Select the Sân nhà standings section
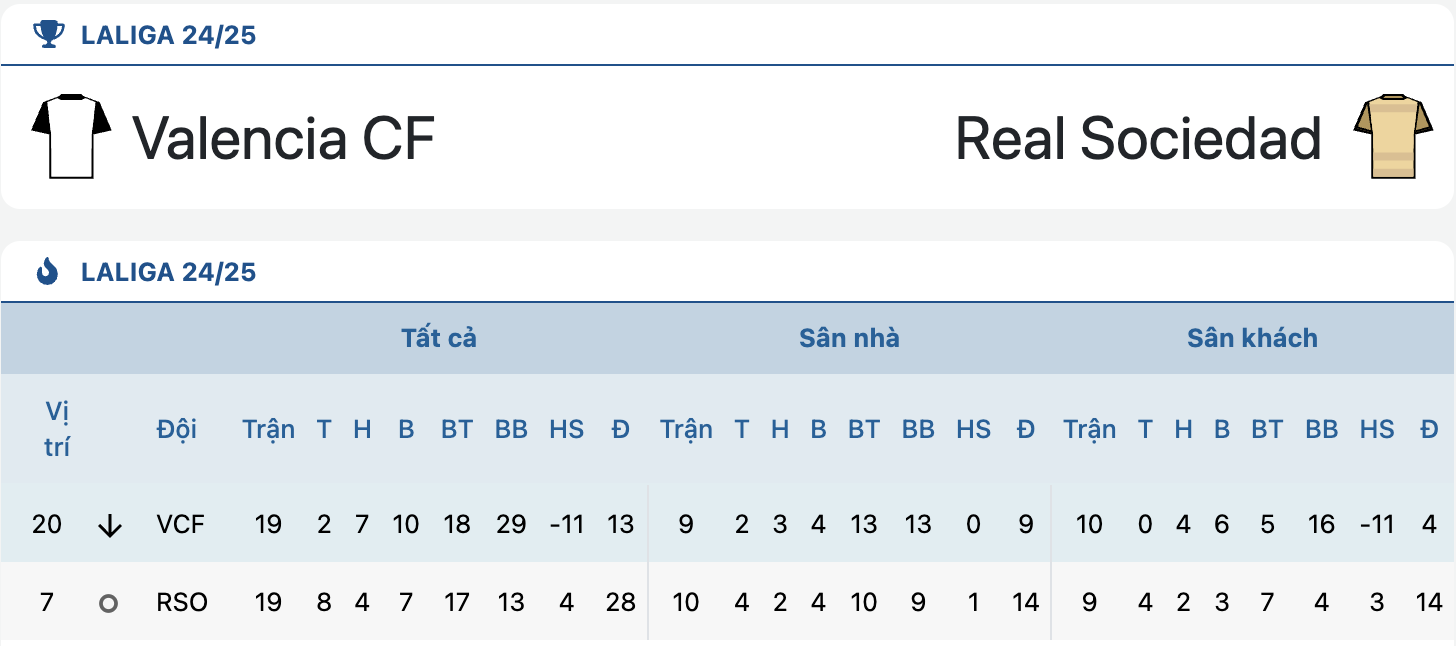Image resolution: width=1456 pixels, height=646 pixels. [849, 338]
